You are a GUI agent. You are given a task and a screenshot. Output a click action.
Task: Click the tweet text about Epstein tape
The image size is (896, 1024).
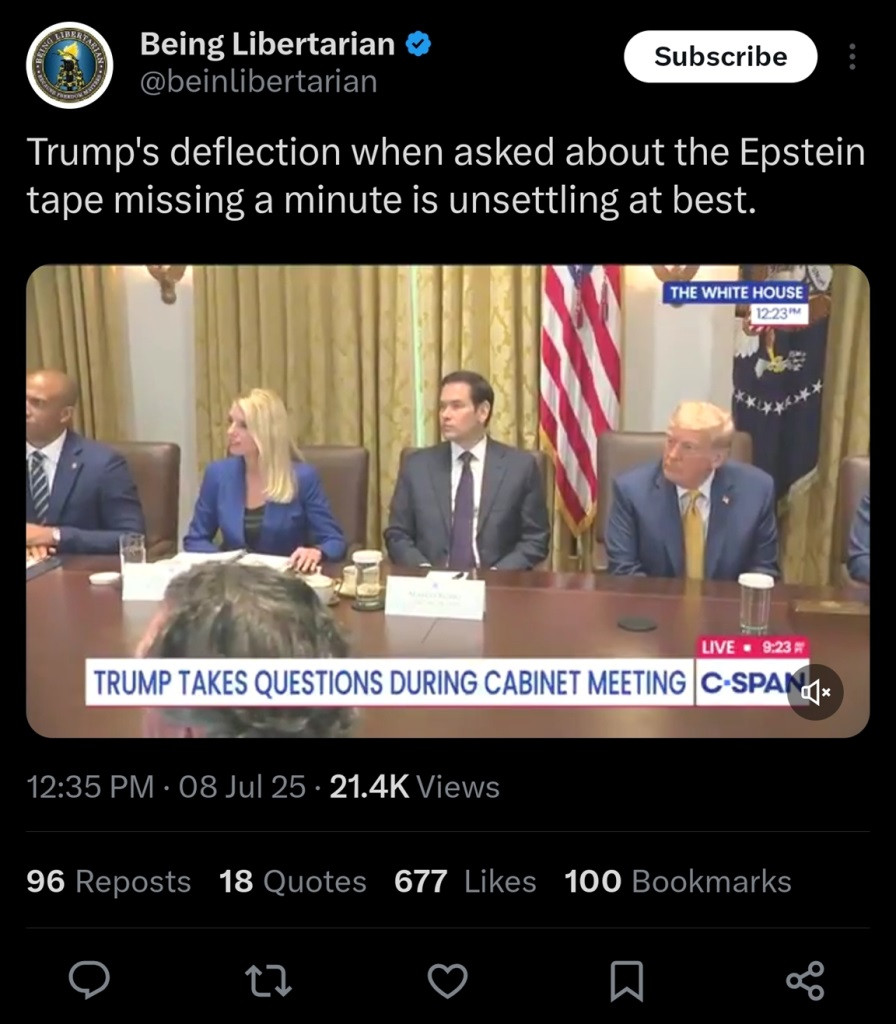(446, 175)
